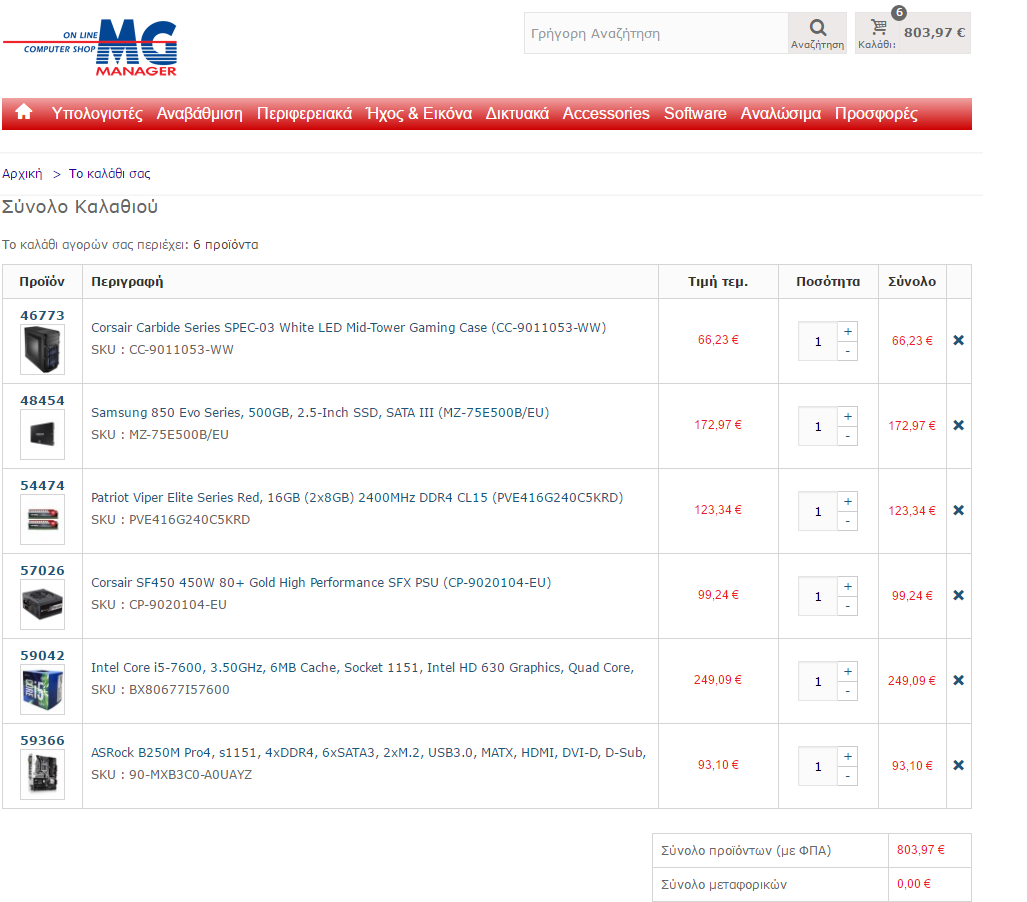Open the Υπολογιστές menu
1027x902 pixels.
97,113
